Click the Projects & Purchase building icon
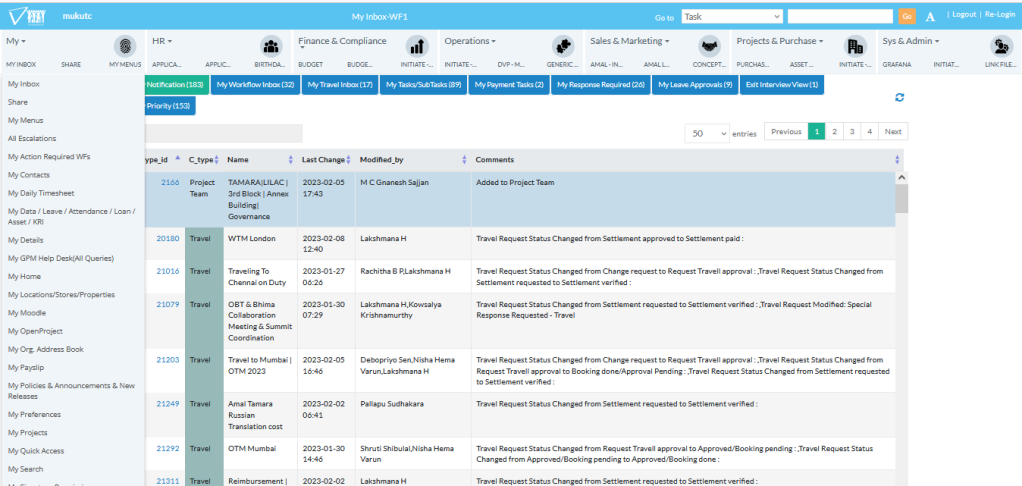This screenshot has height=486, width=1022. click(x=854, y=46)
